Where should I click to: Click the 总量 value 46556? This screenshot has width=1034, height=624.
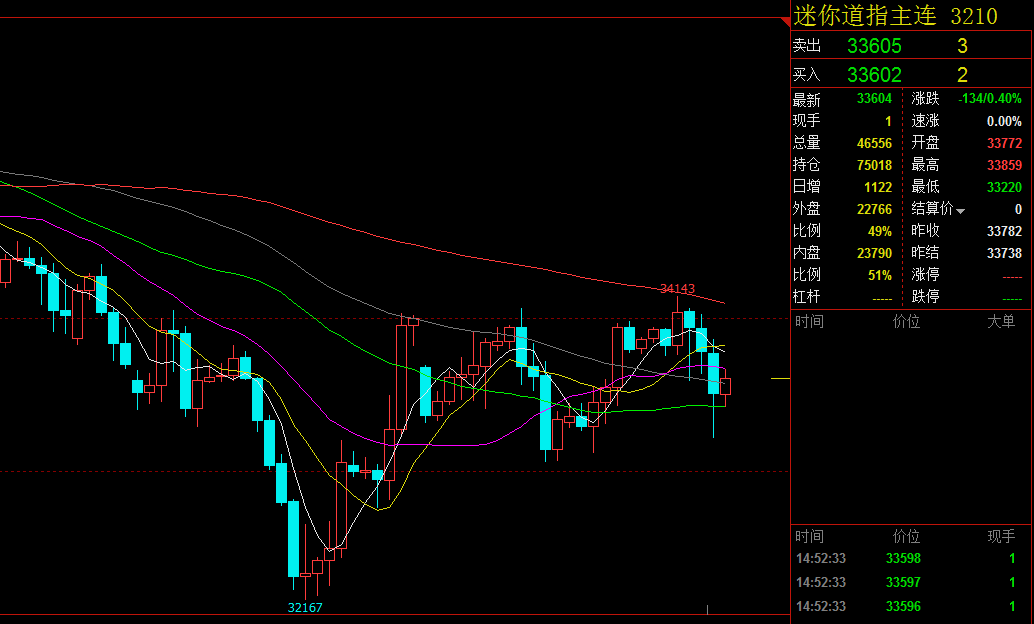(874, 143)
